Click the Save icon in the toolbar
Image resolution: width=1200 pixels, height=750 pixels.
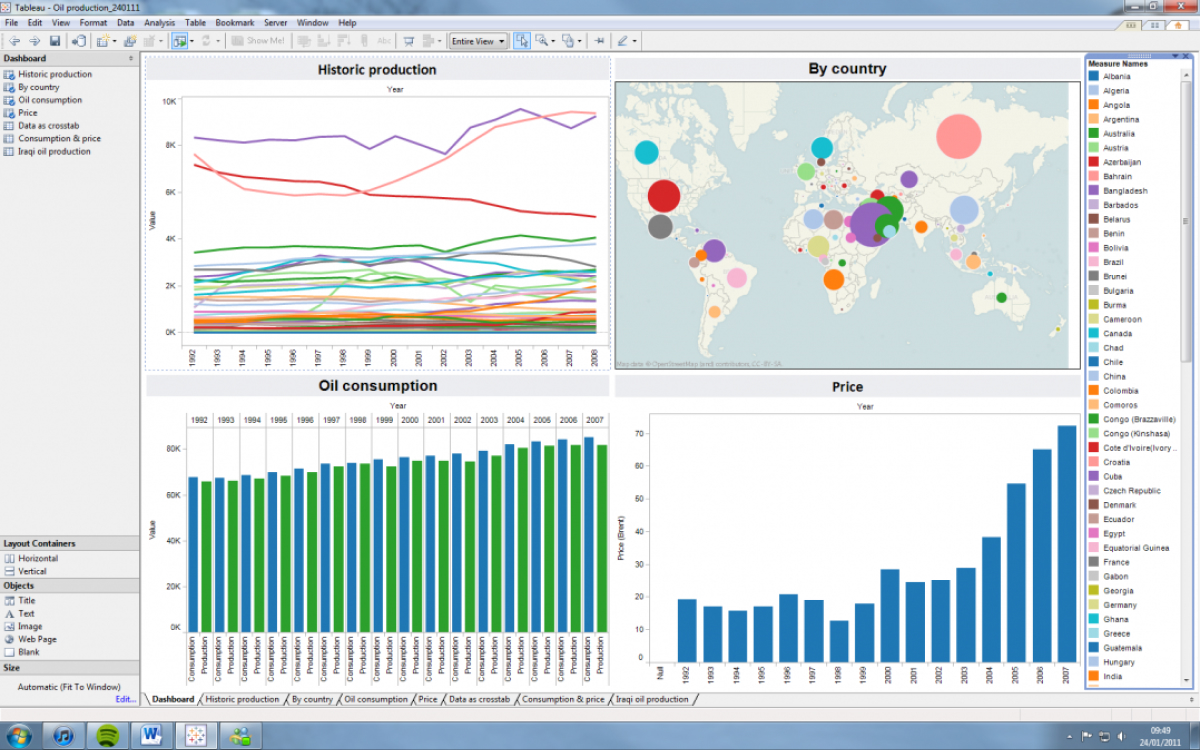(55, 41)
